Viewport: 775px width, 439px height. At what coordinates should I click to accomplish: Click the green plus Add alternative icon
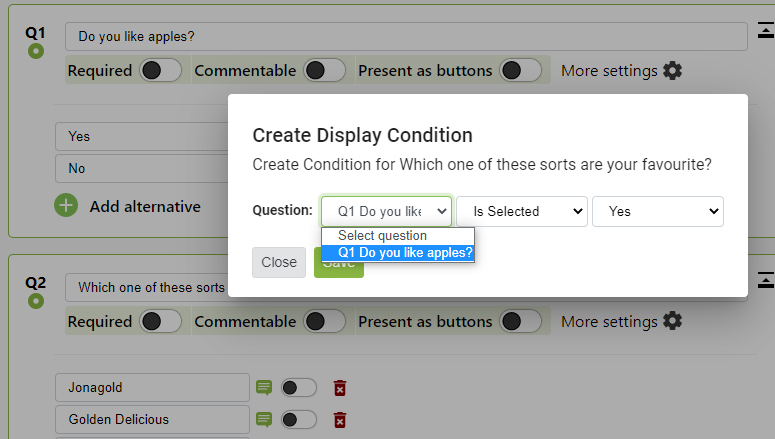click(x=66, y=206)
